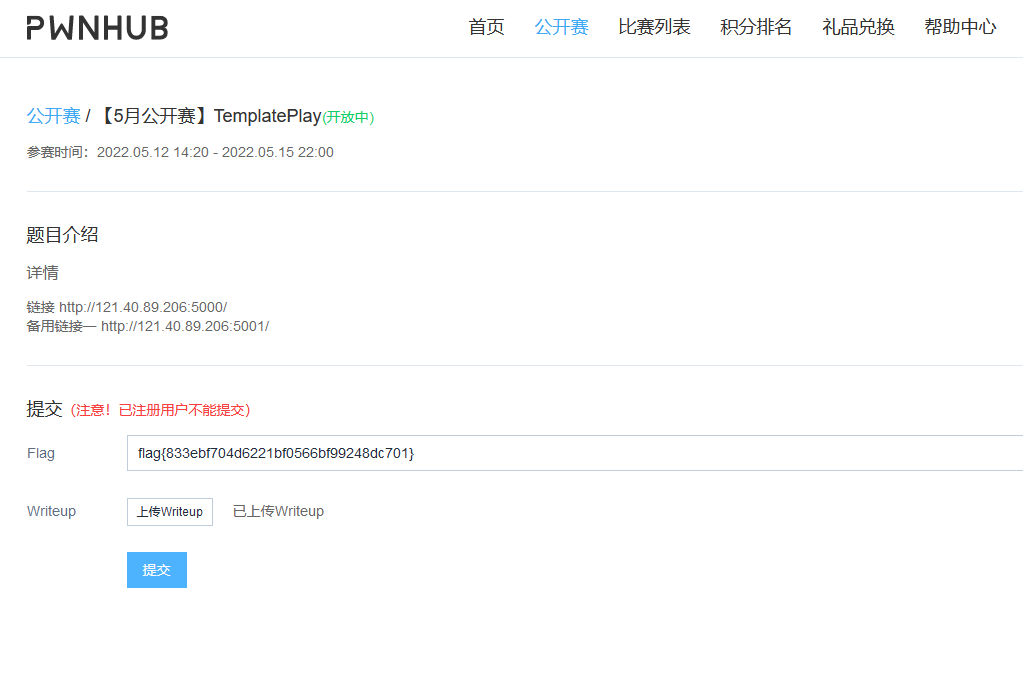Open the 比赛列表 page
This screenshot has width=1023, height=692.
pos(654,27)
